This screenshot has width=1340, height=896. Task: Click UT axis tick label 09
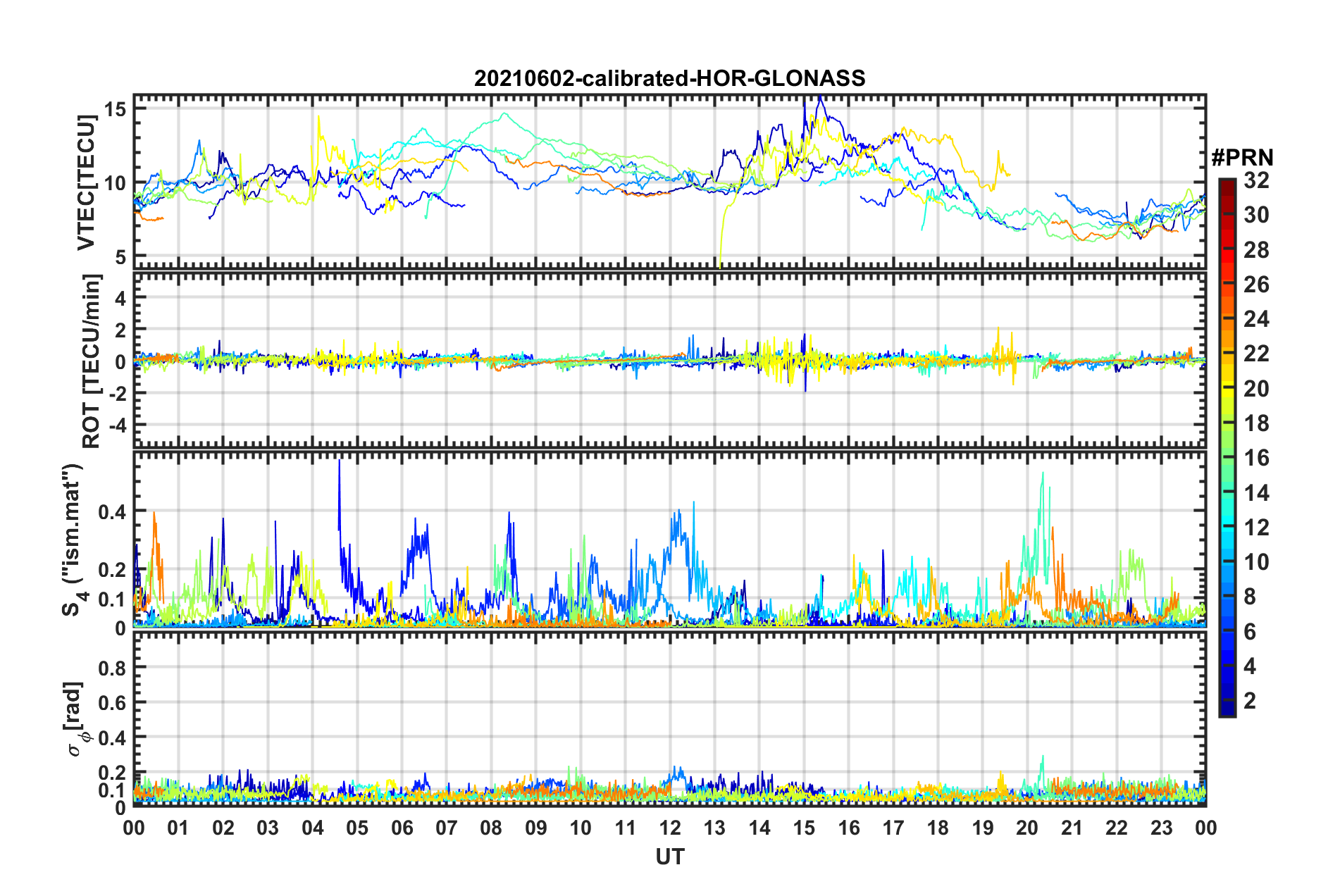[536, 828]
